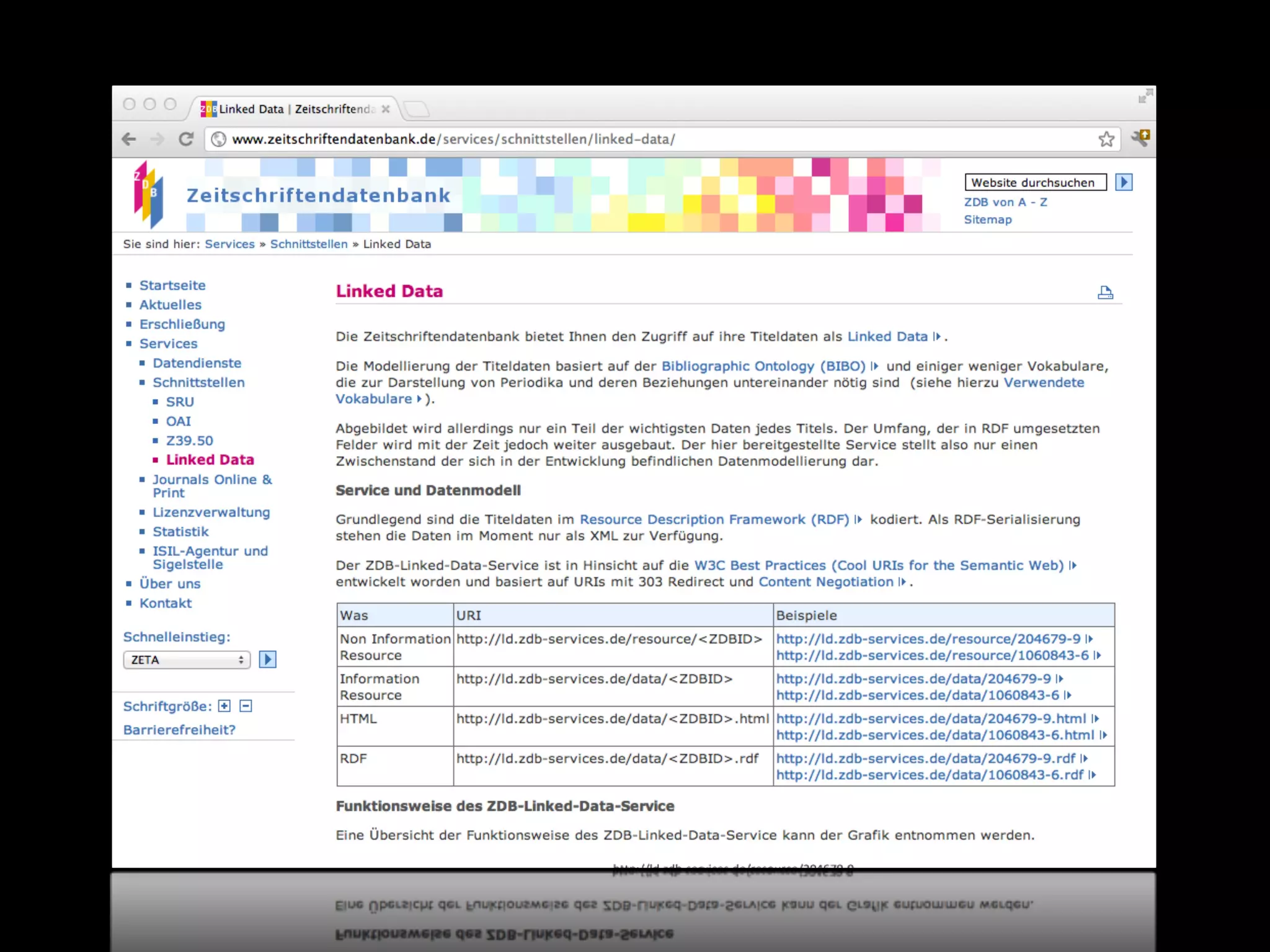This screenshot has width=1270, height=952.
Task: Go to Services breadcrumb link
Action: pos(229,244)
